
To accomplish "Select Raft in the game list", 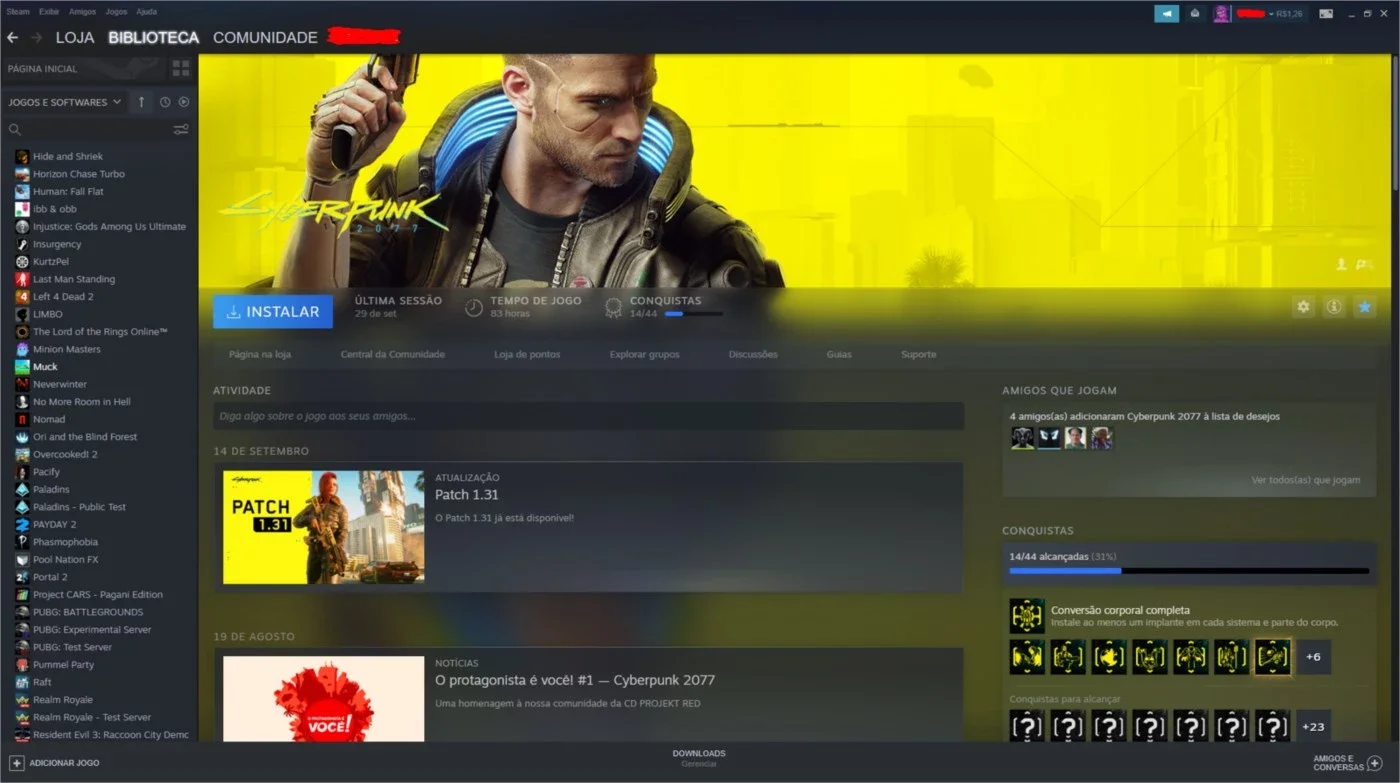I will pyautogui.click(x=42, y=682).
